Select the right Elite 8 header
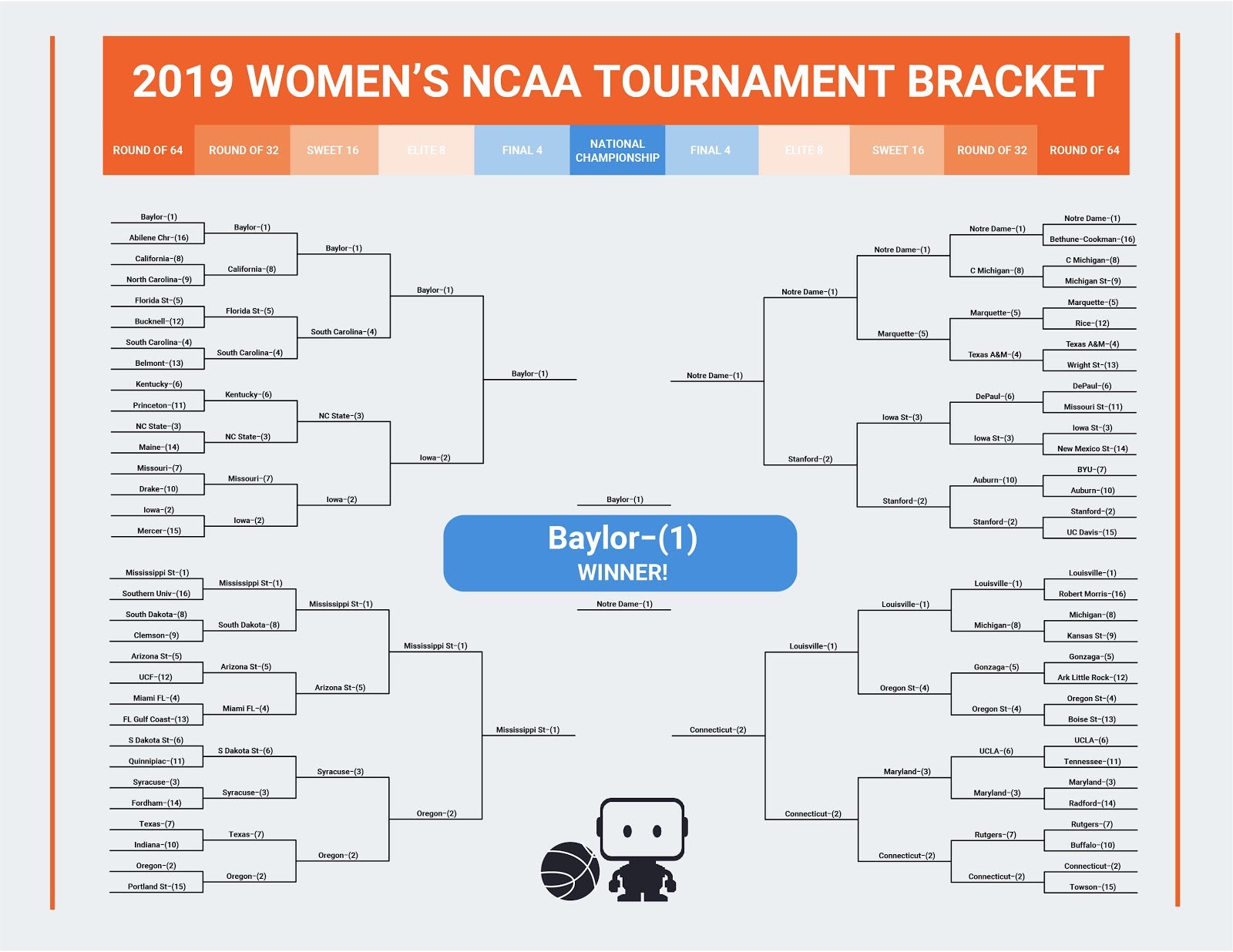 (804, 150)
